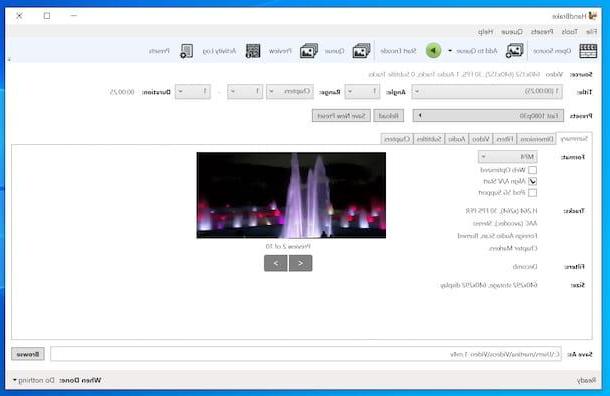Screen dimensions: 610x396
Task: Toggle the Presets panel toolbar icon
Action: coord(186,51)
